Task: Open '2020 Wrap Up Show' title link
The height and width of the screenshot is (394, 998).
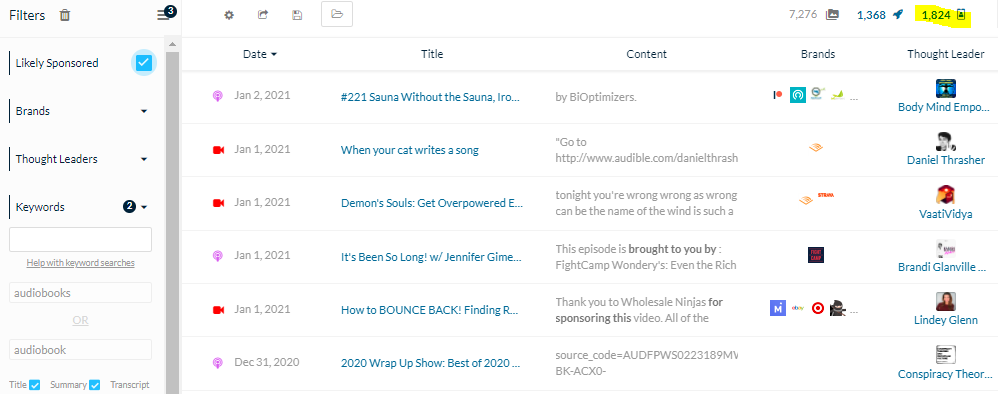Action: click(430, 363)
